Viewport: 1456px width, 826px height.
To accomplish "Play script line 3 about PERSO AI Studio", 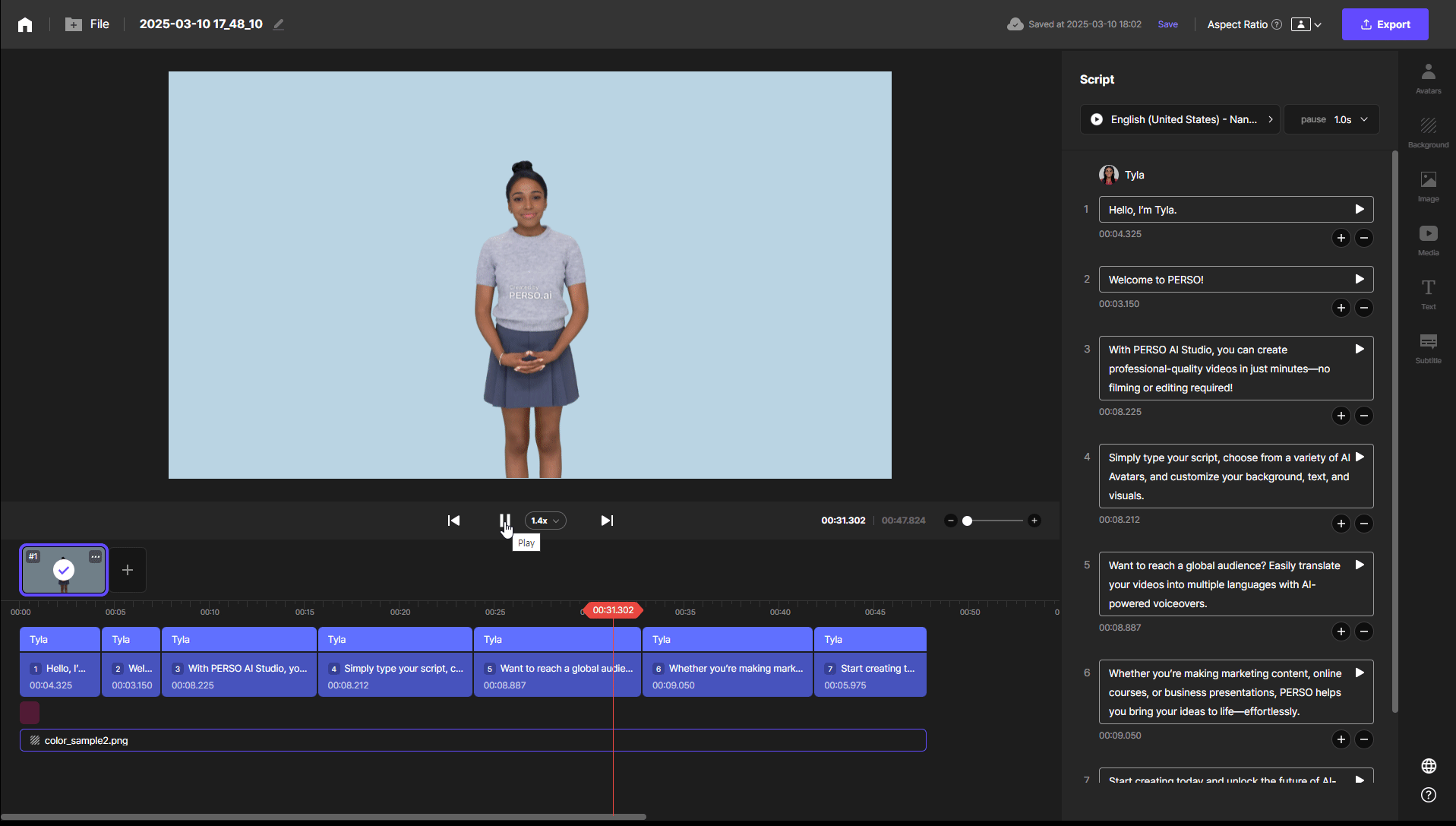I will (1360, 349).
